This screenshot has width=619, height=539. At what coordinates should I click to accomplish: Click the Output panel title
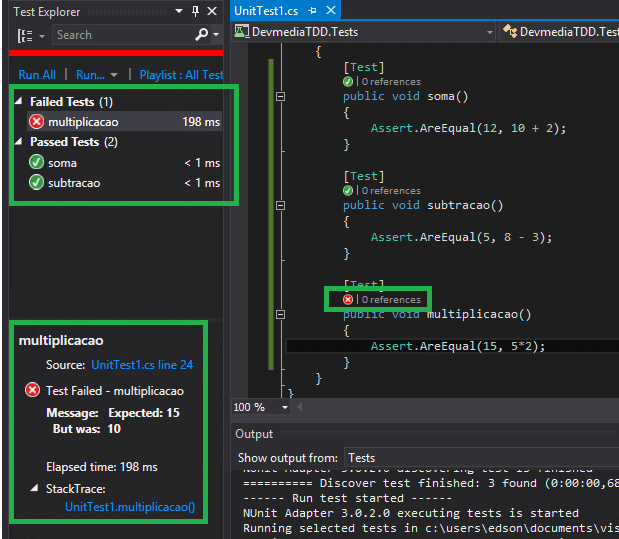click(x=254, y=434)
